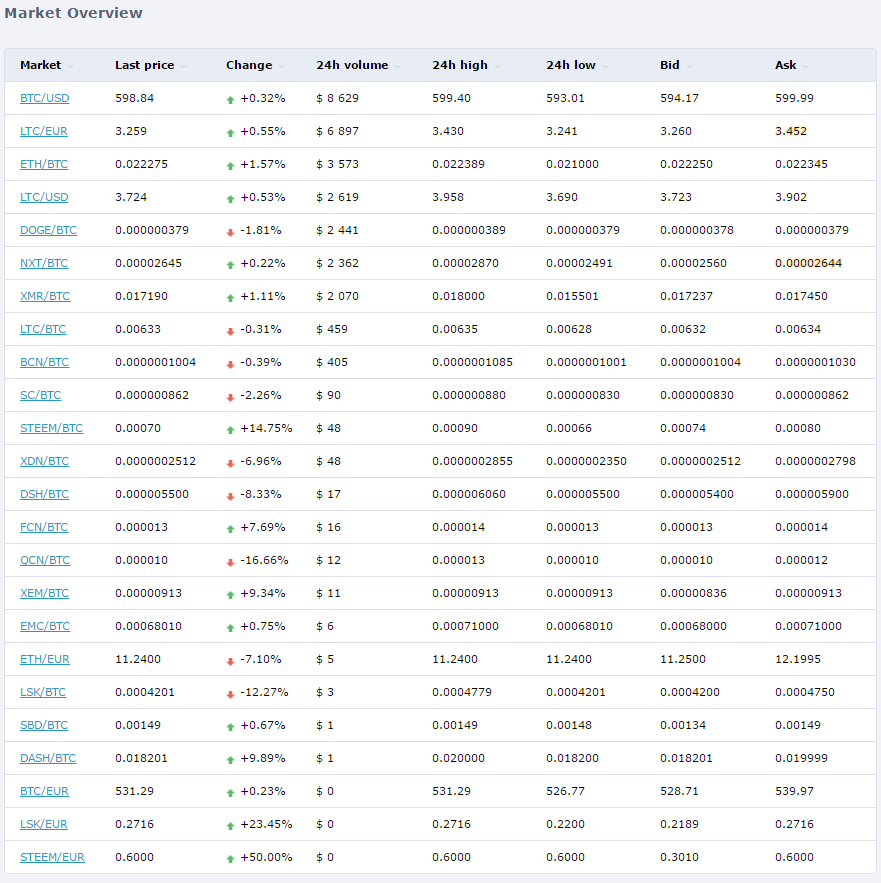Click red down arrow beside -1.81%
881x883 pixels.
(230, 233)
